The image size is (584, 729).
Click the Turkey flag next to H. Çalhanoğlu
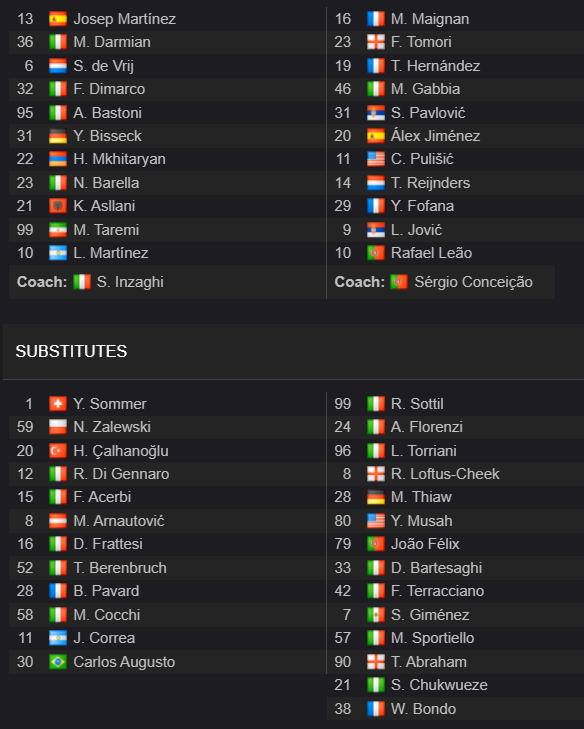point(58,451)
